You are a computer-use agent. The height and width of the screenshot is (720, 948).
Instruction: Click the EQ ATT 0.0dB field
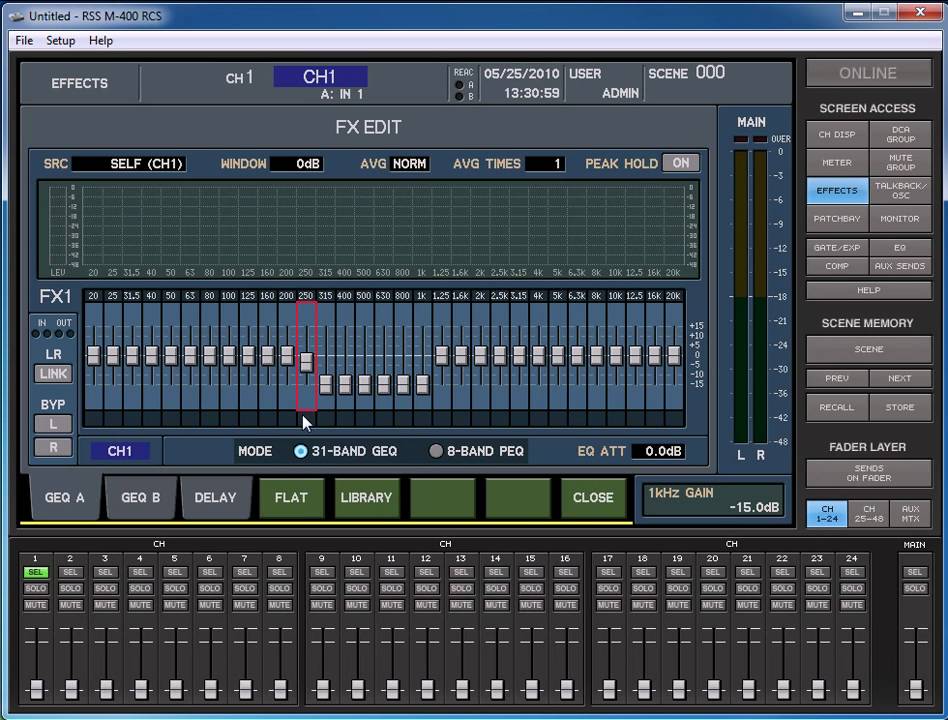[658, 451]
